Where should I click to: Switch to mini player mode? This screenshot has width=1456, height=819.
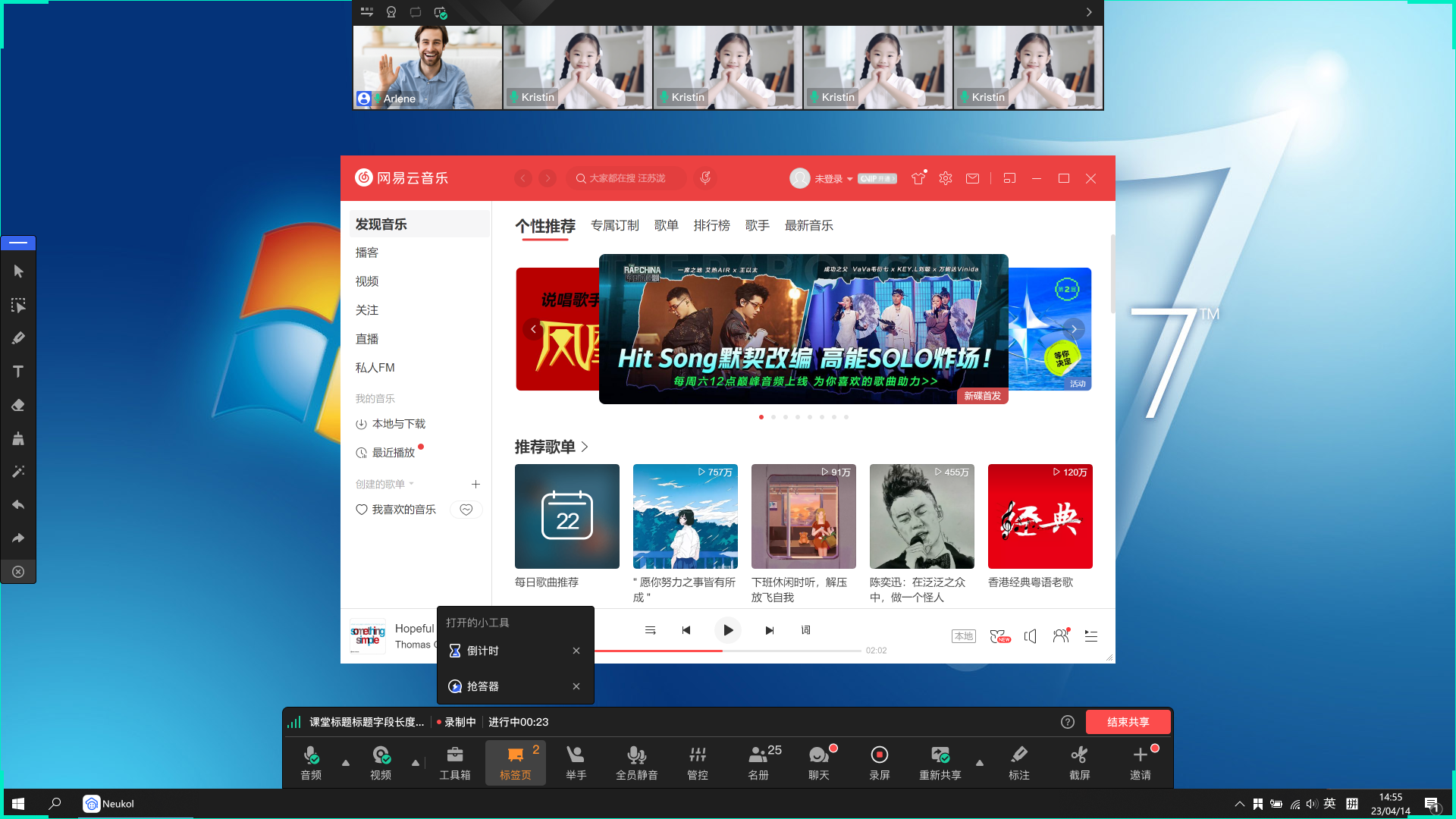(x=1009, y=178)
